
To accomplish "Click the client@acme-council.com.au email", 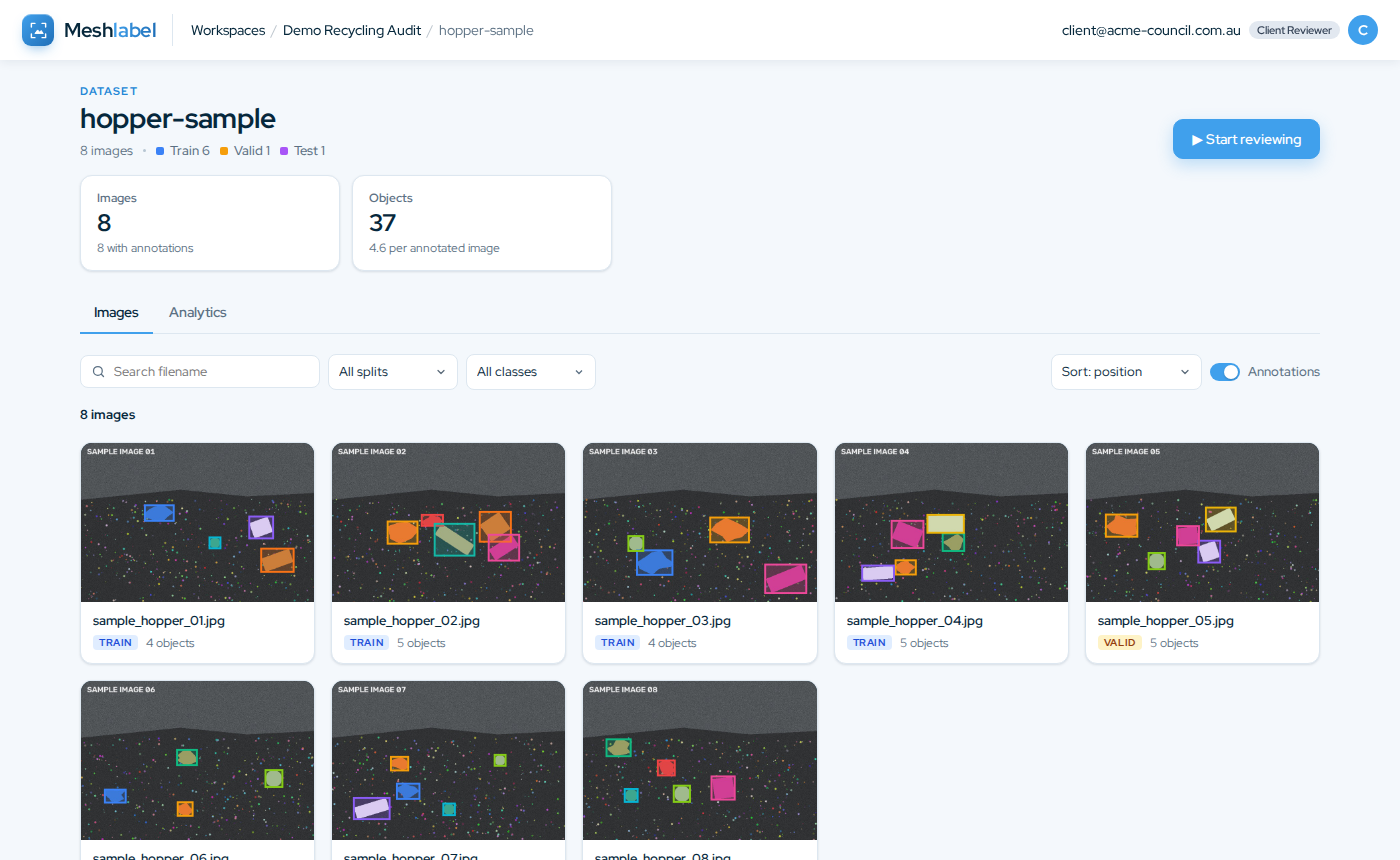I will tap(1151, 30).
